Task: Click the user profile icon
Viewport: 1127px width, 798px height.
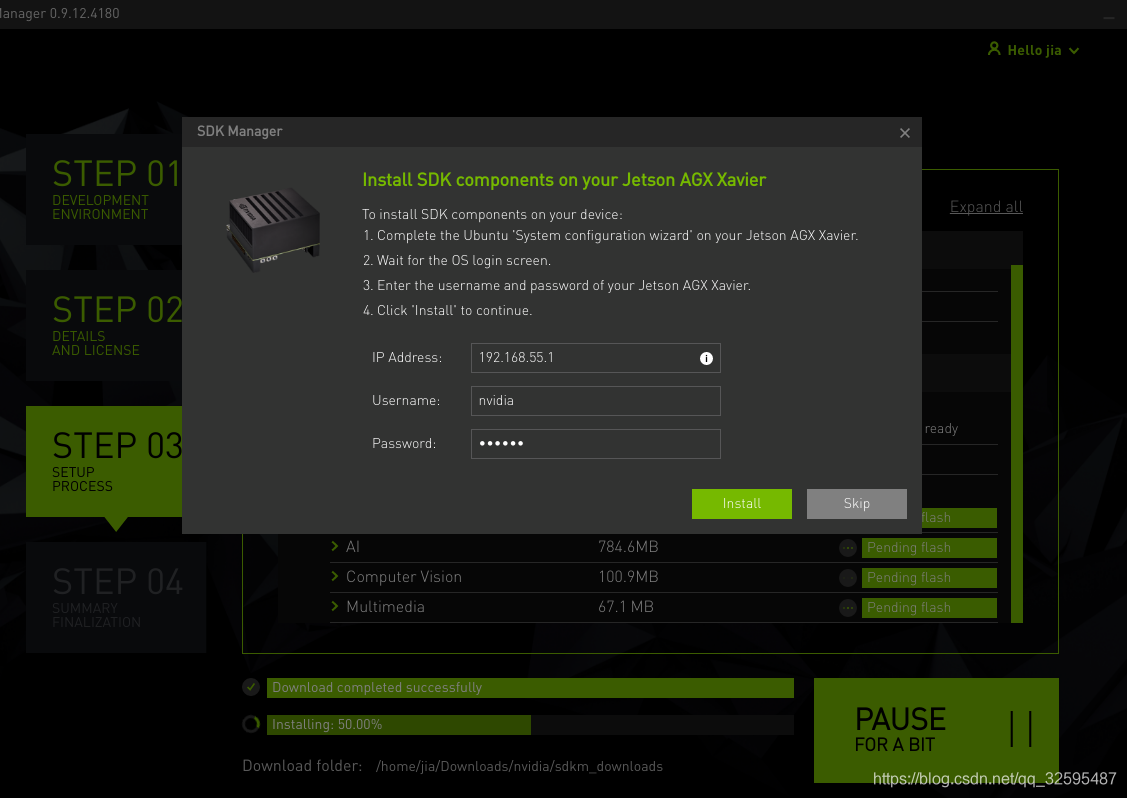Action: [x=993, y=49]
